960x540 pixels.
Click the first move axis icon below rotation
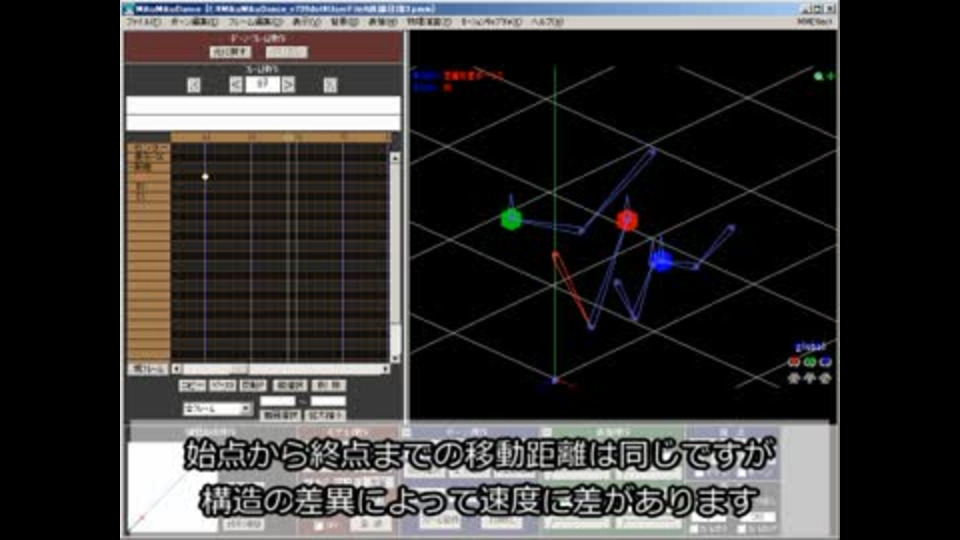(794, 378)
